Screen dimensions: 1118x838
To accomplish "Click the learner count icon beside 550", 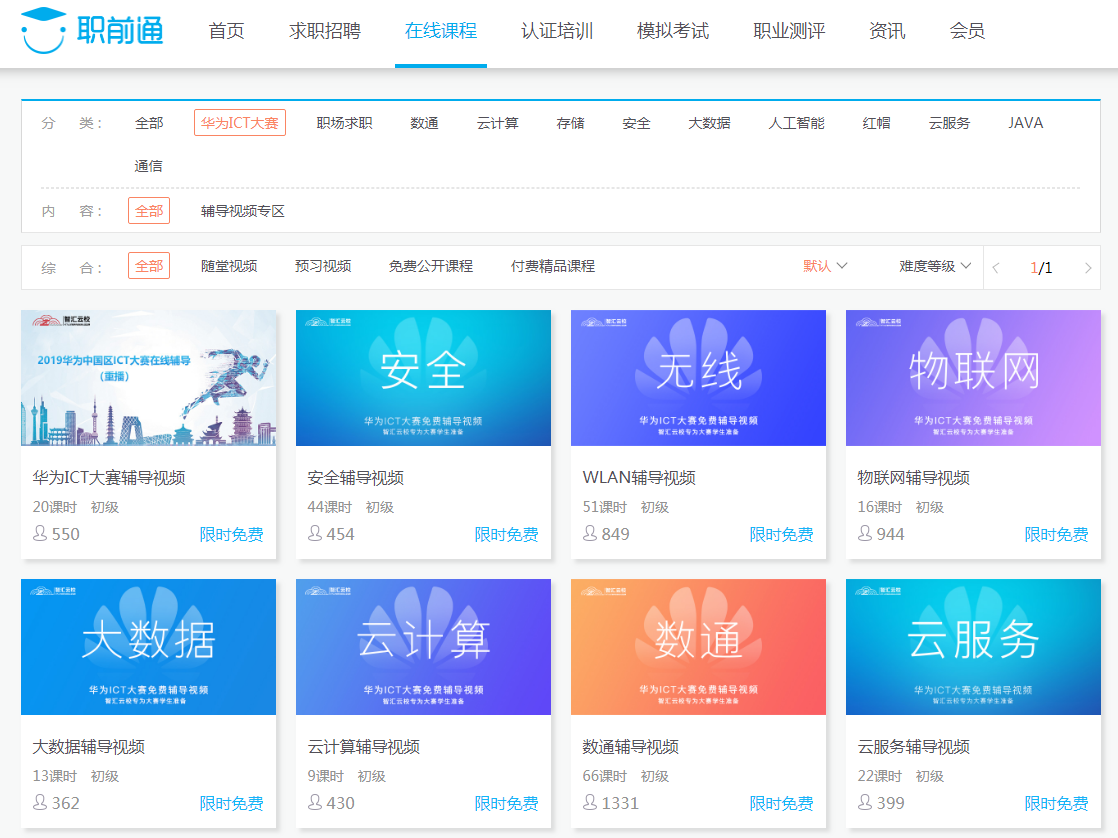I will pos(40,533).
